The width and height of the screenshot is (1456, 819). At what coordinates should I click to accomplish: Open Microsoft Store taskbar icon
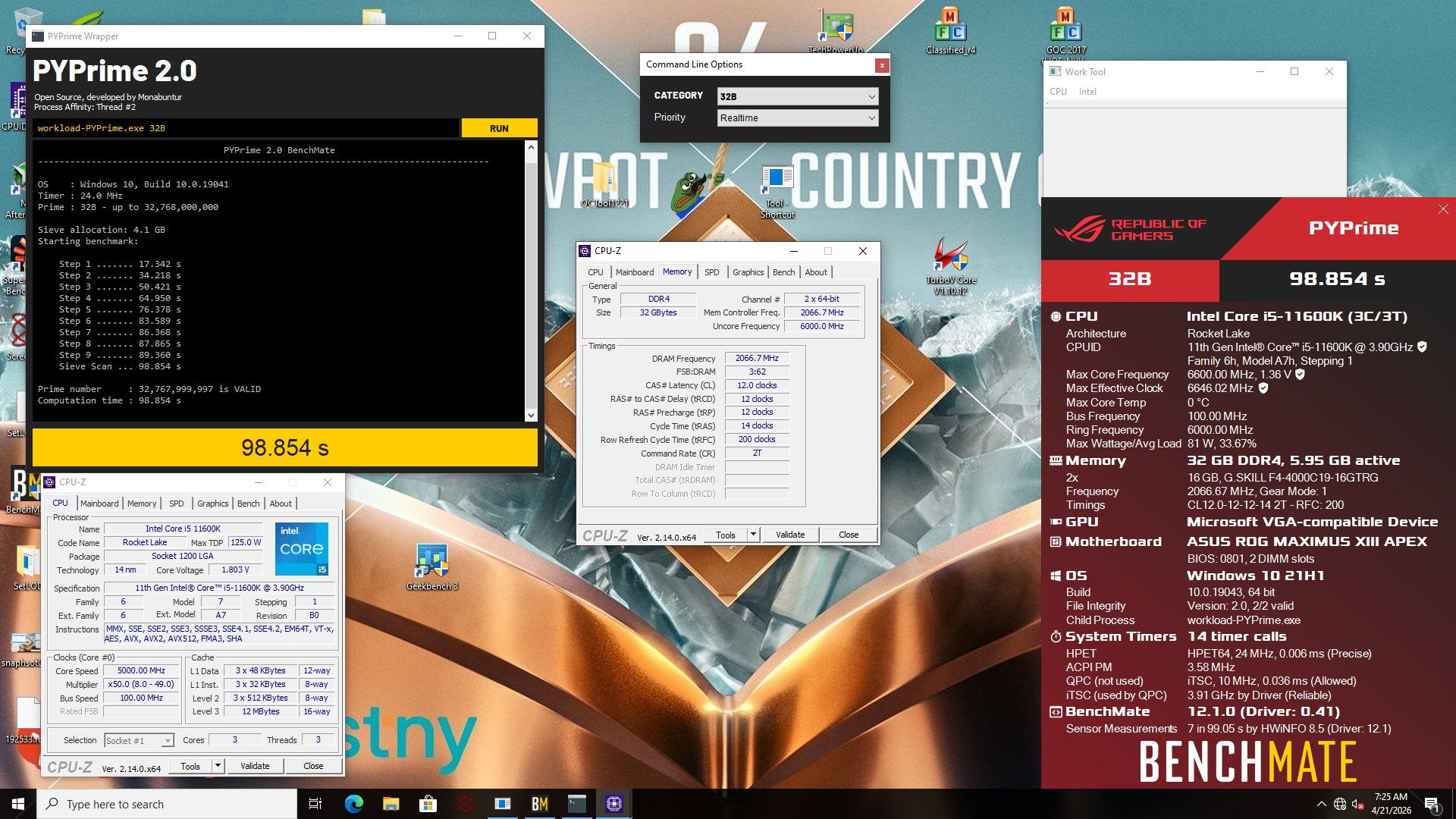[428, 804]
